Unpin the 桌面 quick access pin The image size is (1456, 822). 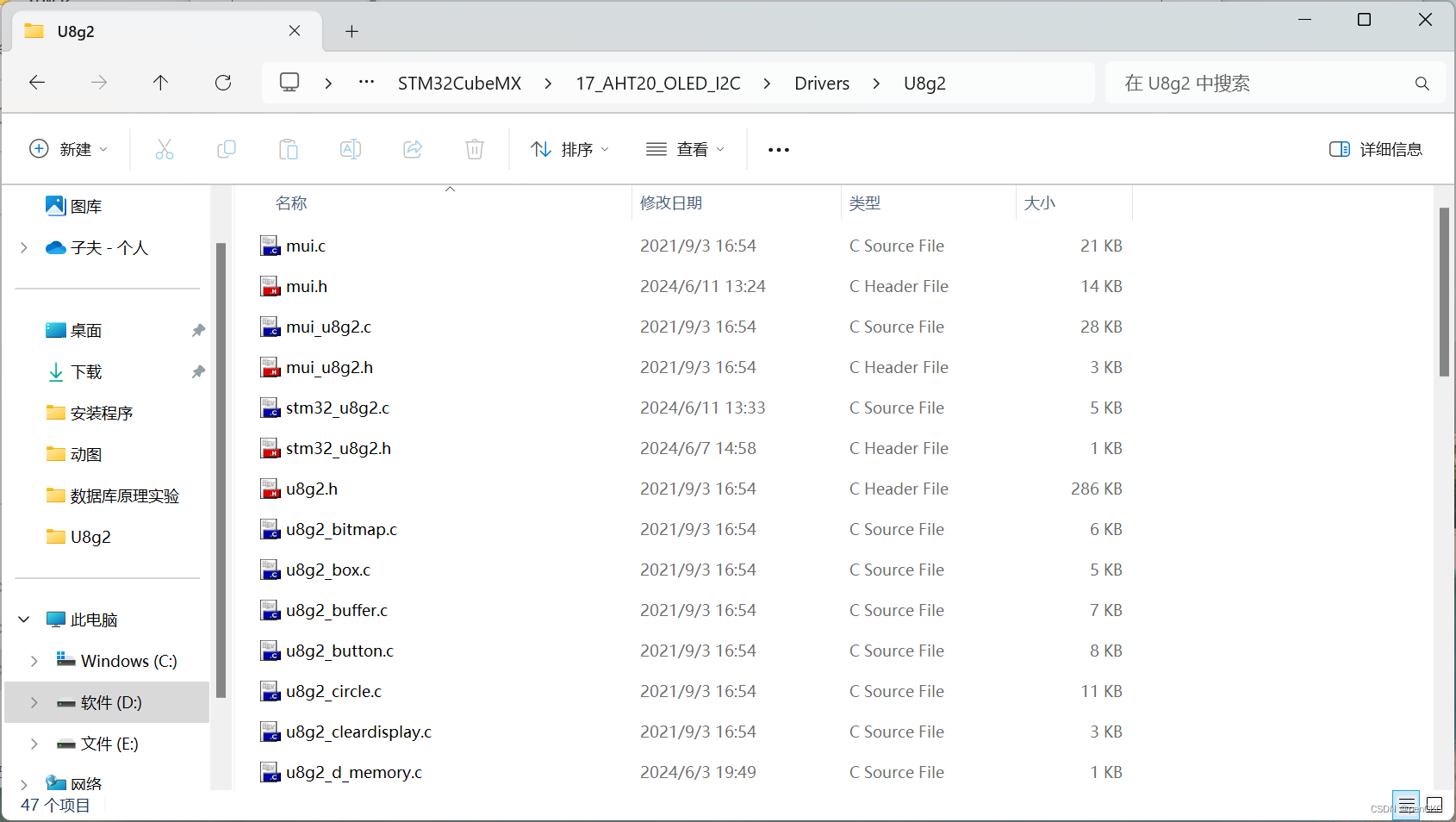pos(198,330)
